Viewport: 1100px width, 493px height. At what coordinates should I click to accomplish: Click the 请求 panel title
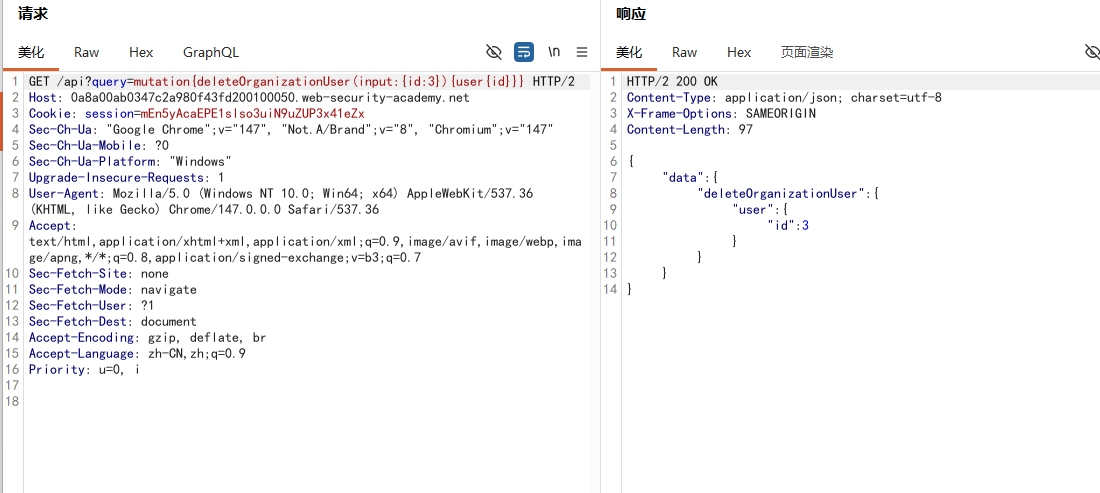click(x=33, y=13)
